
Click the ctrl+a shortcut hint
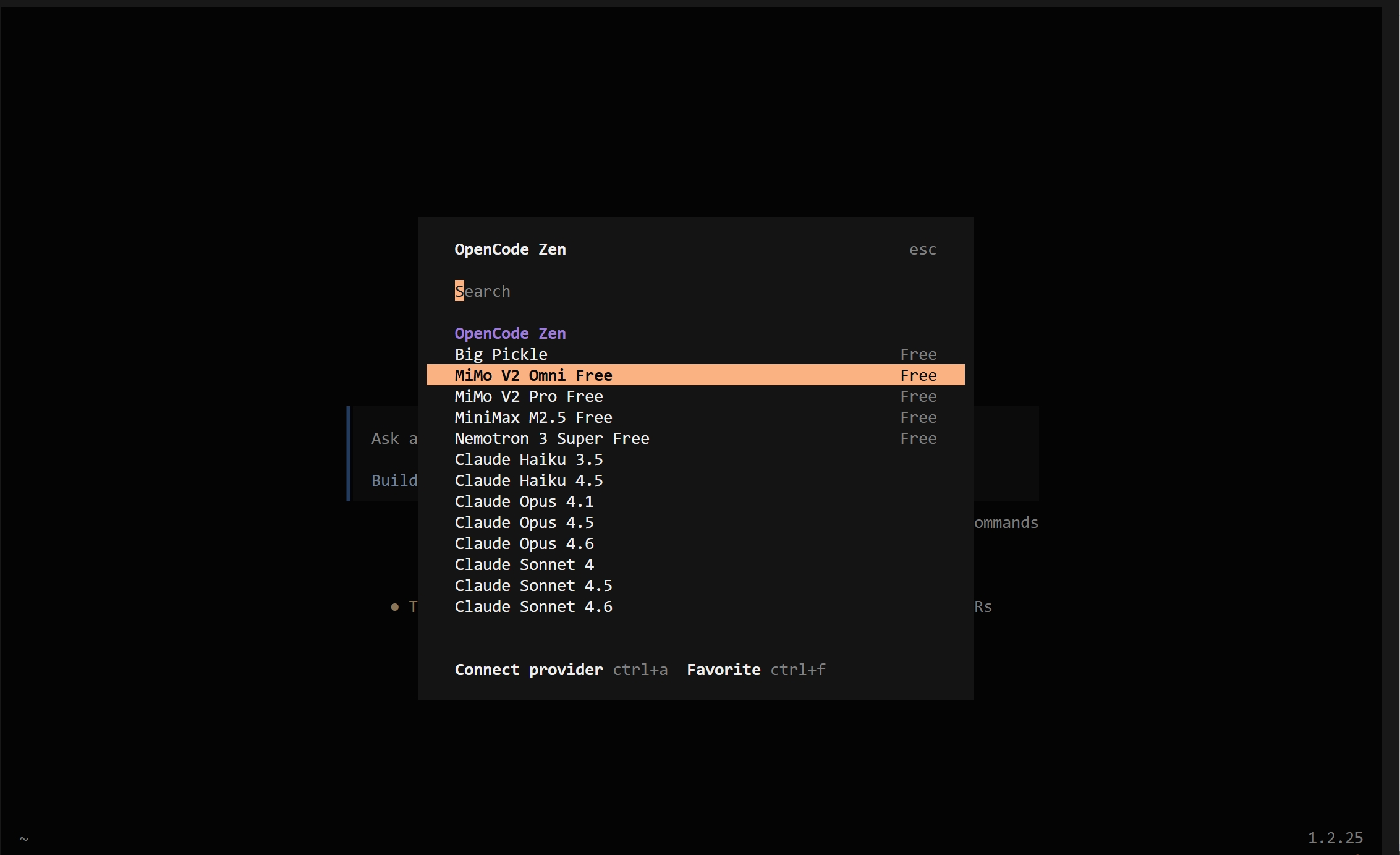[640, 670]
